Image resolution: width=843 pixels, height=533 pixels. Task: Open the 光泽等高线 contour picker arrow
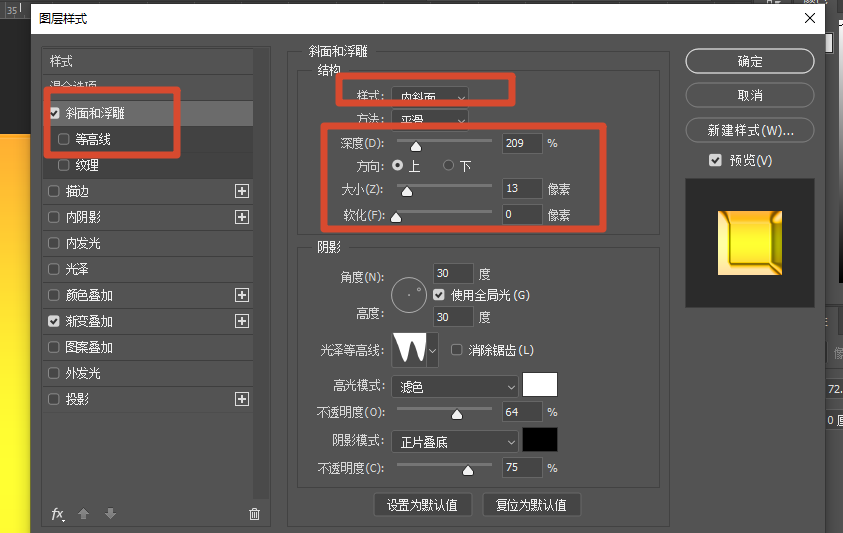pos(432,350)
